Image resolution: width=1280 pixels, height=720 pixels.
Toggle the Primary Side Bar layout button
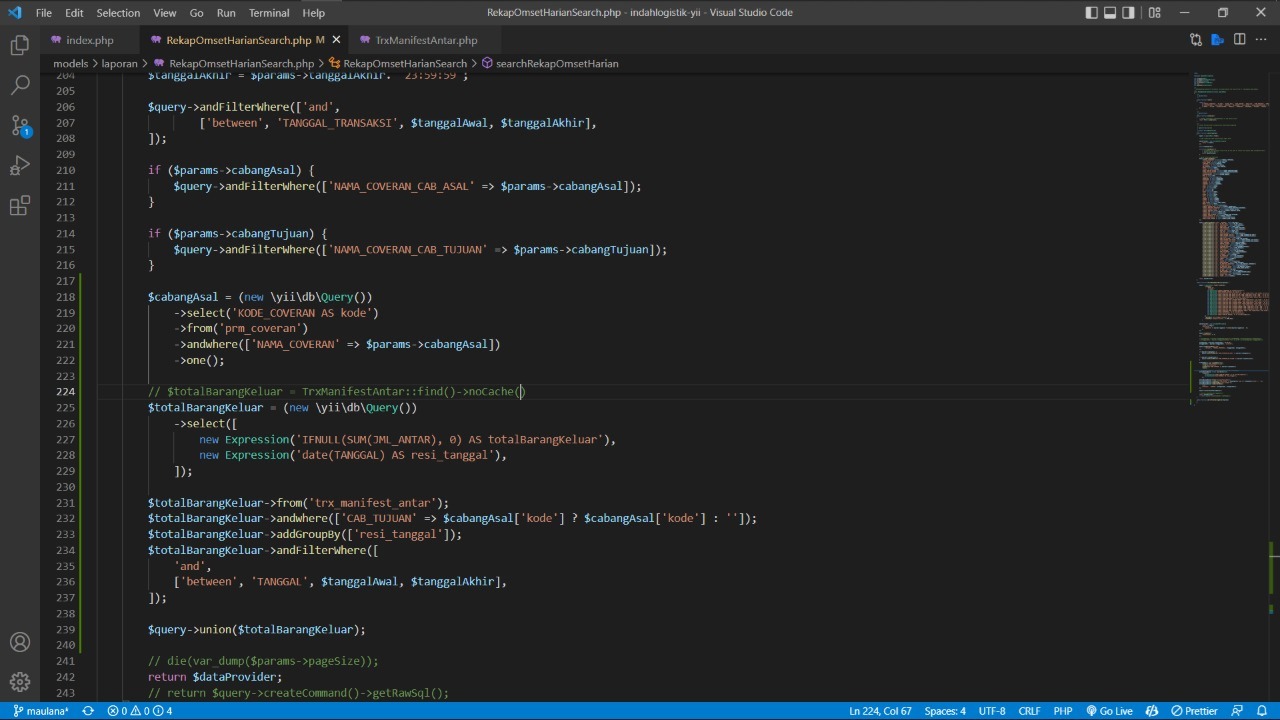click(x=1091, y=13)
